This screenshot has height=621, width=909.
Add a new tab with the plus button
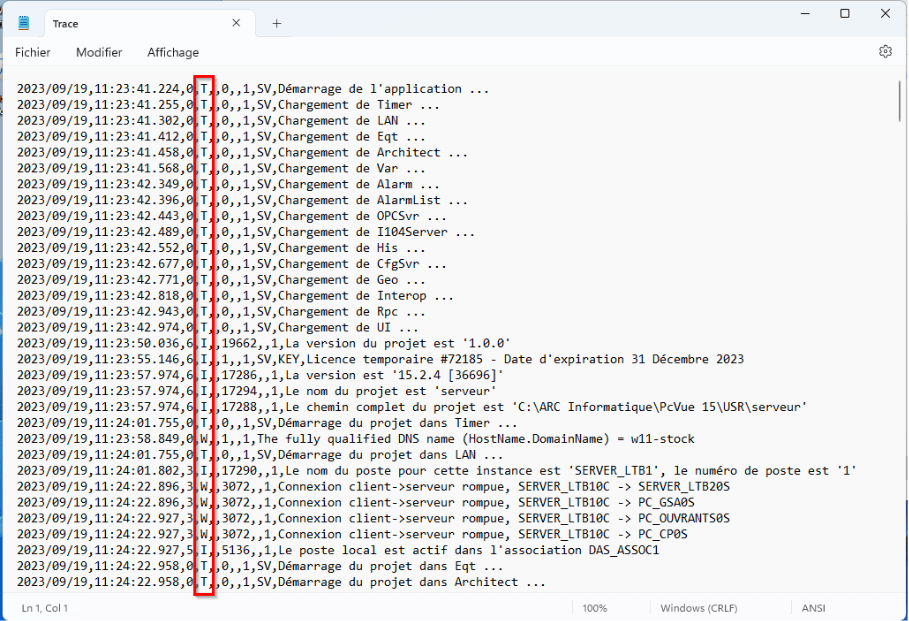tap(277, 23)
